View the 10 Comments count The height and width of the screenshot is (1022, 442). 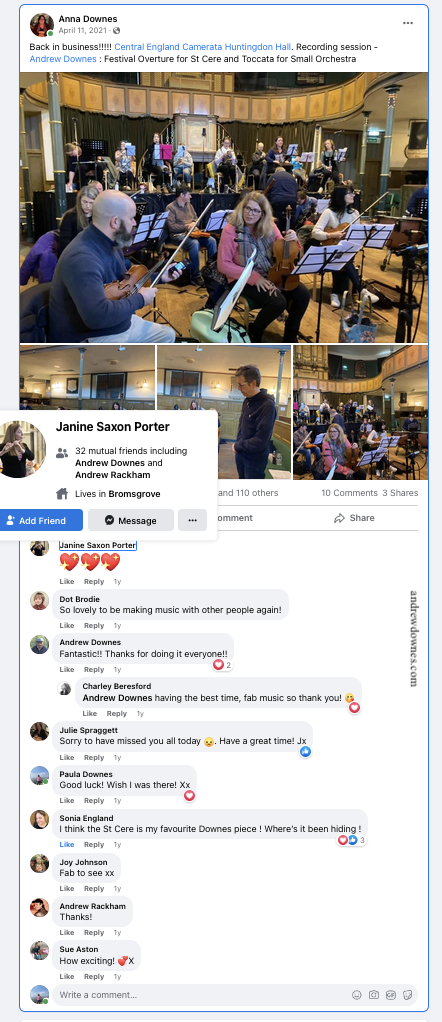(x=349, y=493)
